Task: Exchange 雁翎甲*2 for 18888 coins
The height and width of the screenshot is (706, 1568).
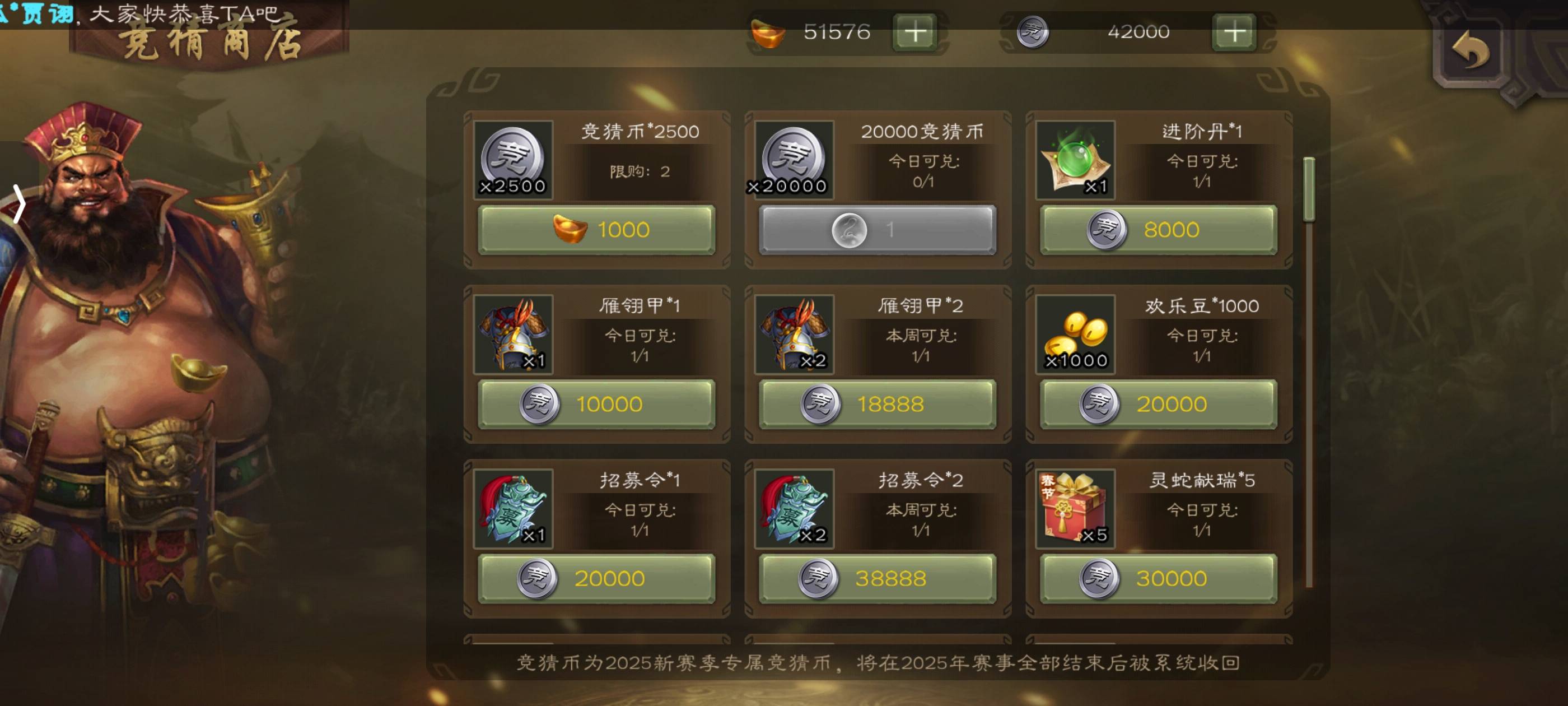Action: 877,404
